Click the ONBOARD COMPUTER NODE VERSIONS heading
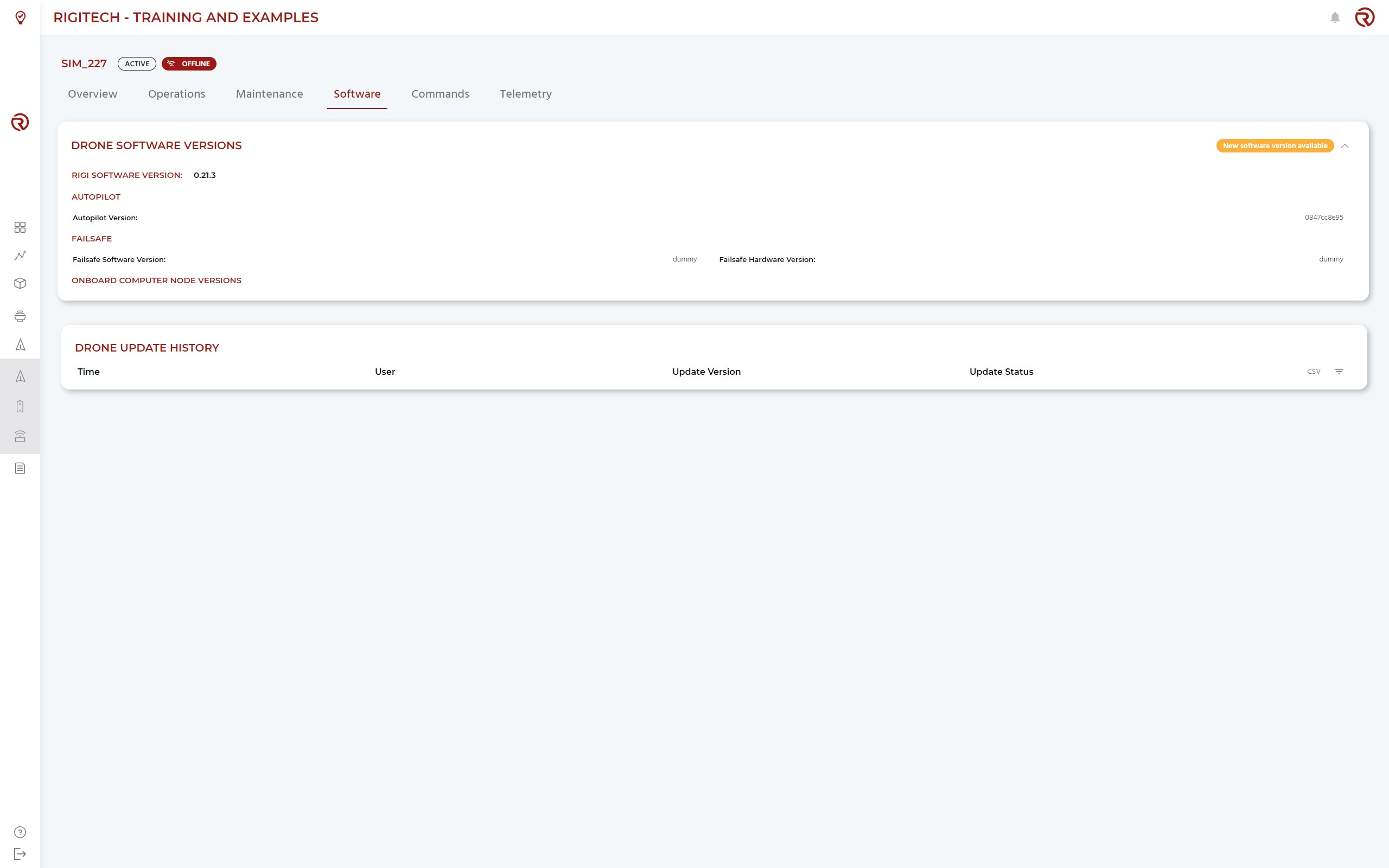The width and height of the screenshot is (1389, 868). tap(156, 280)
